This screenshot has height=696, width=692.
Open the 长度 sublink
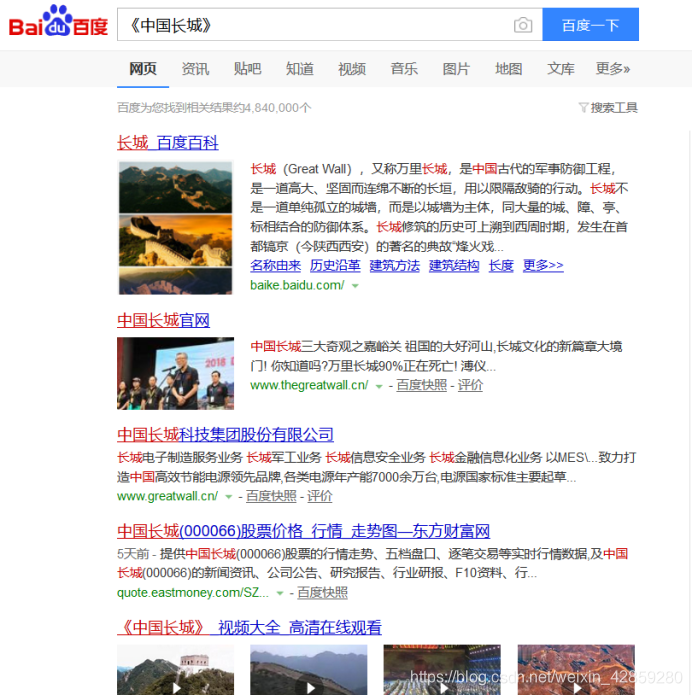[x=501, y=265]
